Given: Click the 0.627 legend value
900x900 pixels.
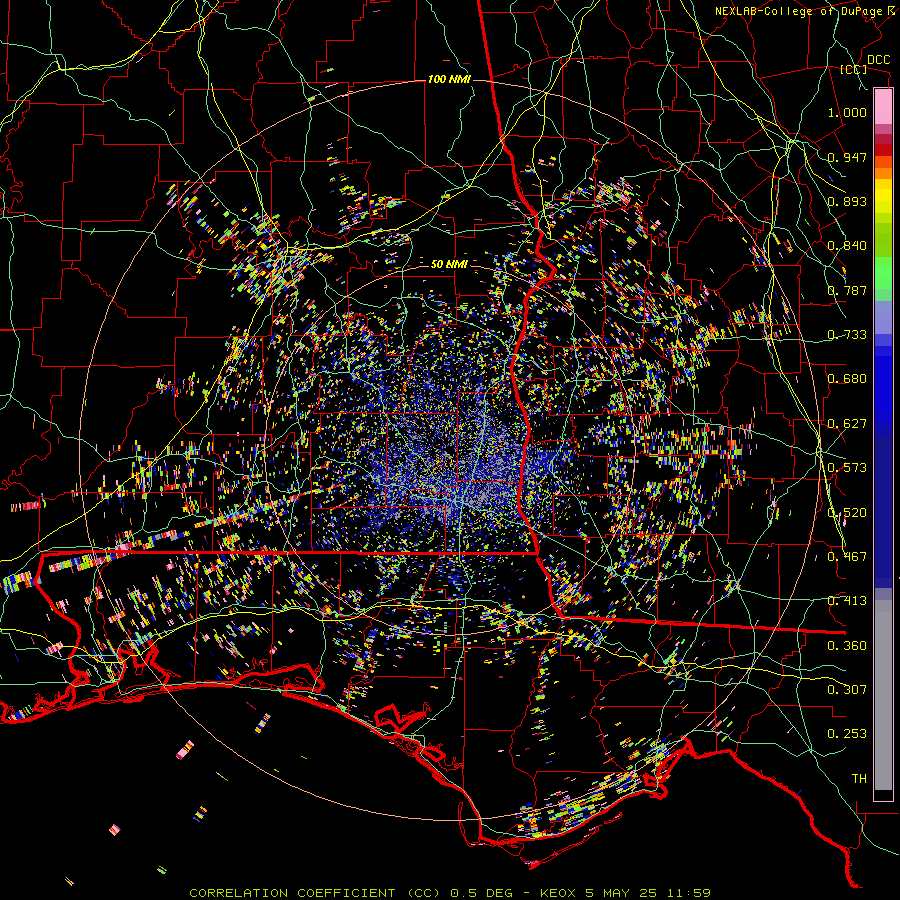Looking at the screenshot, I should tap(847, 424).
